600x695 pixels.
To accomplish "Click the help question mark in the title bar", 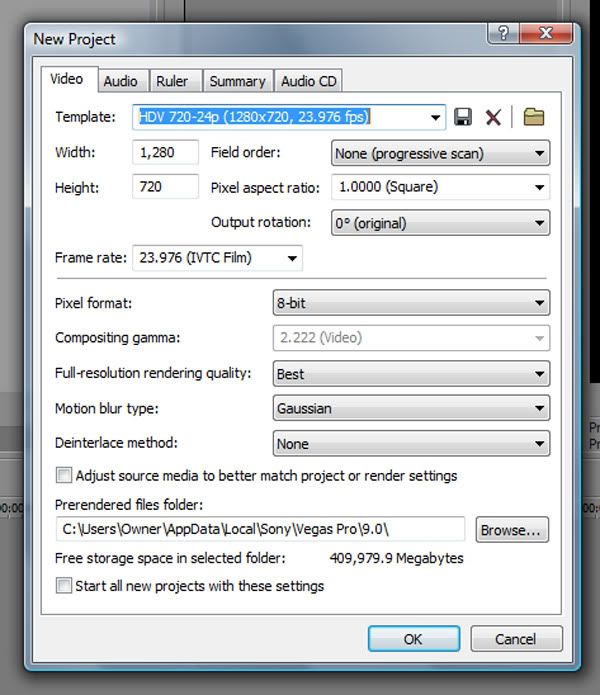I will (x=503, y=33).
